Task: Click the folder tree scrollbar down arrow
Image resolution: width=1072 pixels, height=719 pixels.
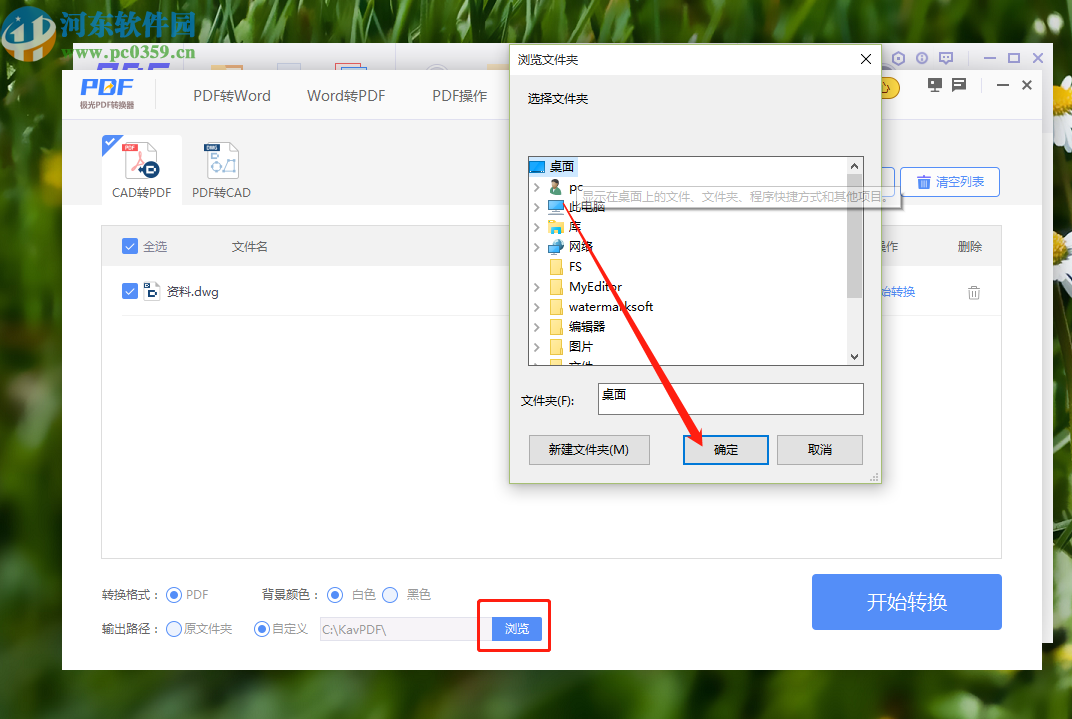Action: click(854, 356)
